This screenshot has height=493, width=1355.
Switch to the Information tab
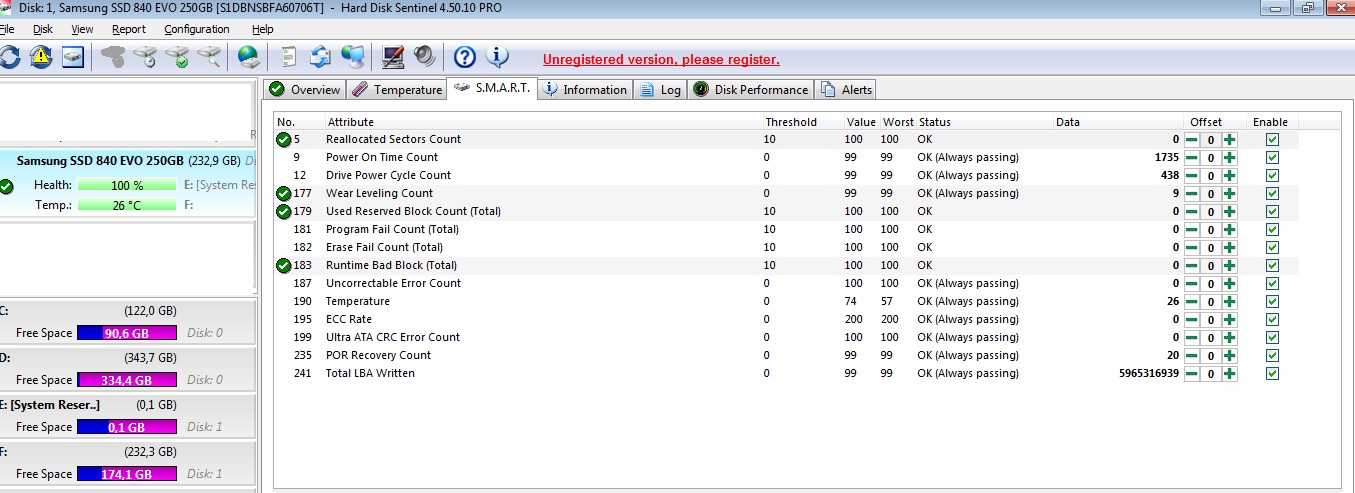click(x=584, y=89)
